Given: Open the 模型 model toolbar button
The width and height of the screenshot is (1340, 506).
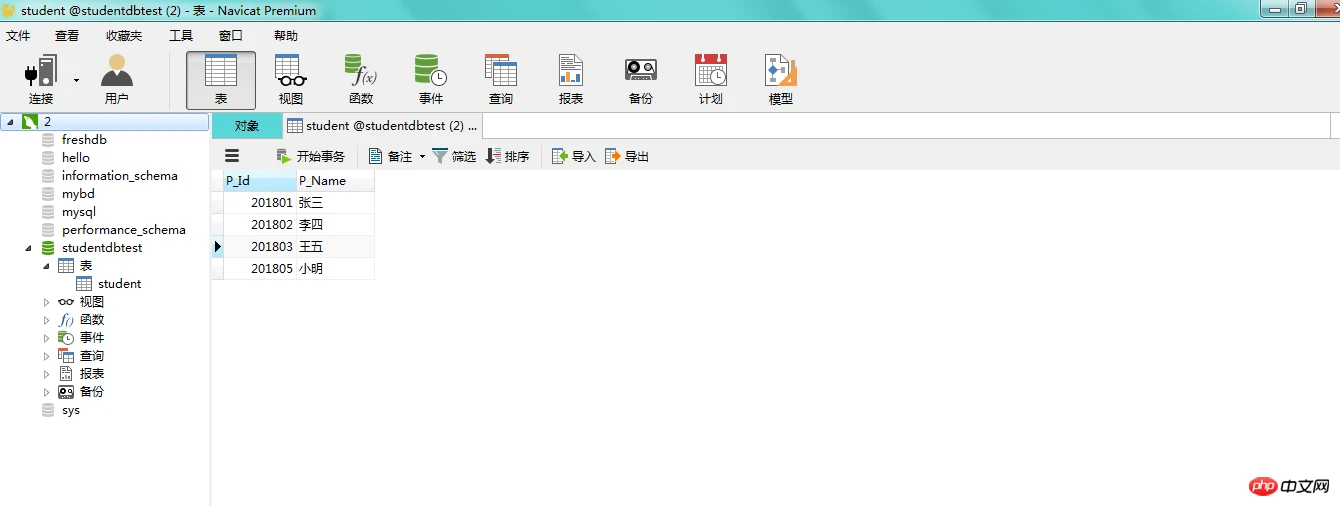Looking at the screenshot, I should pos(781,80).
